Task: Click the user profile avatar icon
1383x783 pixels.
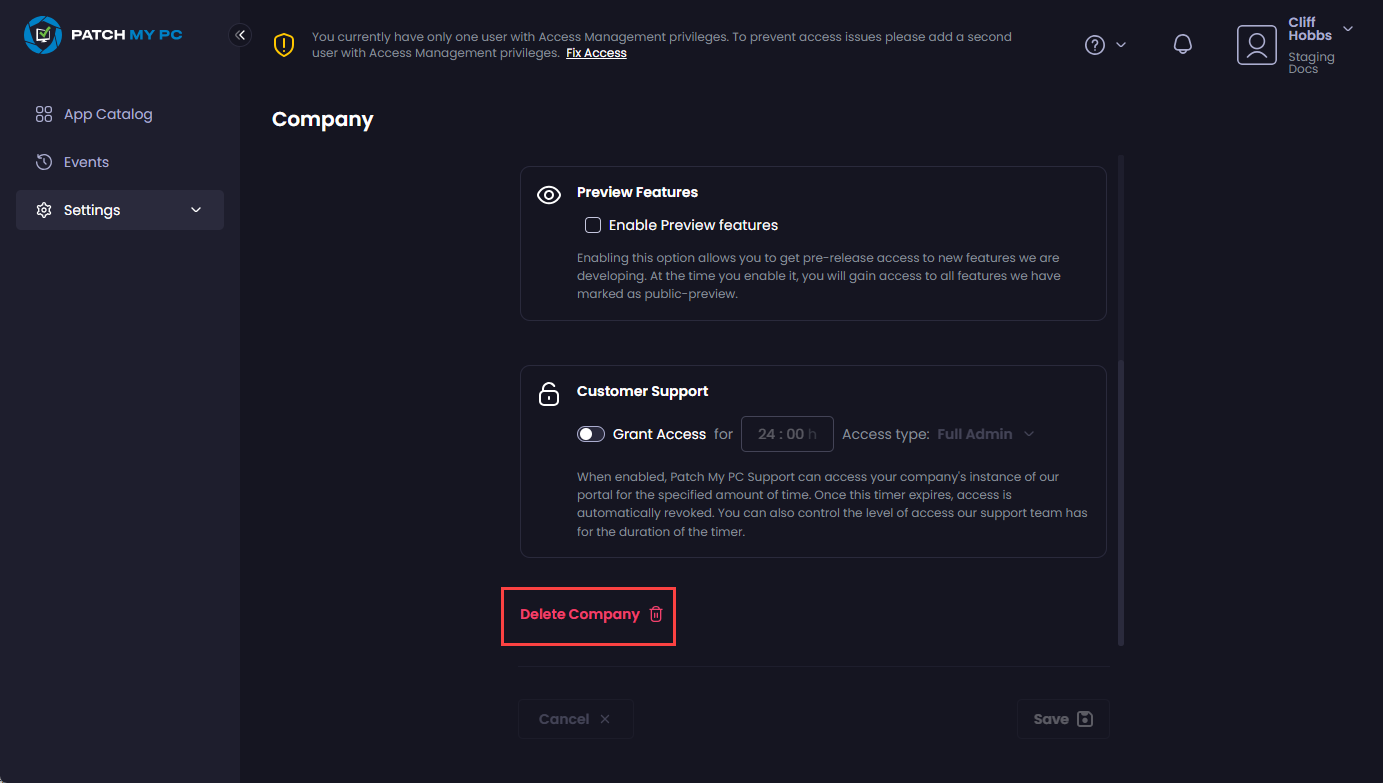Action: coord(1257,45)
